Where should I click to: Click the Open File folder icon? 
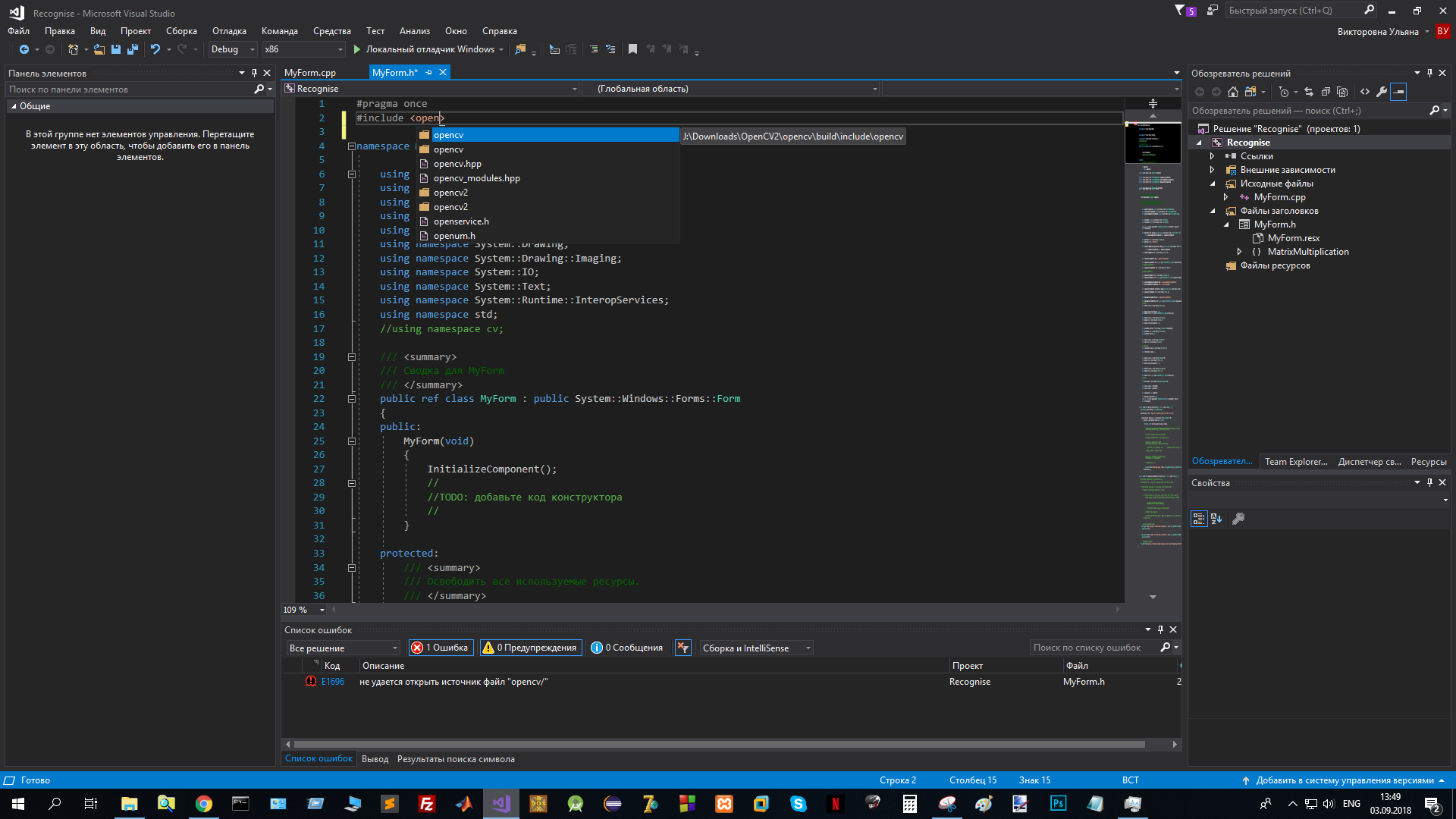[99, 49]
